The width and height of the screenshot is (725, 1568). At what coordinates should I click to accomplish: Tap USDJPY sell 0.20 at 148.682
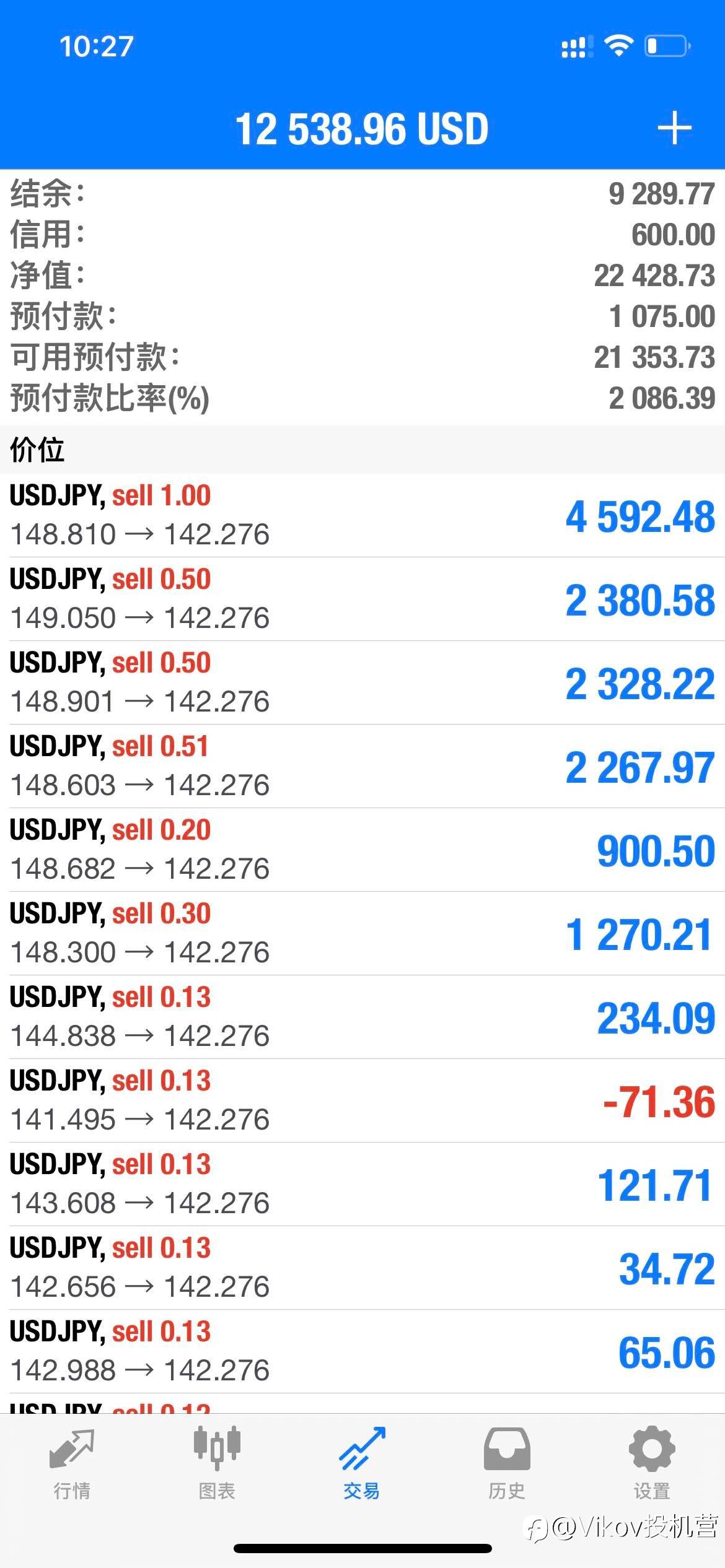[362, 850]
